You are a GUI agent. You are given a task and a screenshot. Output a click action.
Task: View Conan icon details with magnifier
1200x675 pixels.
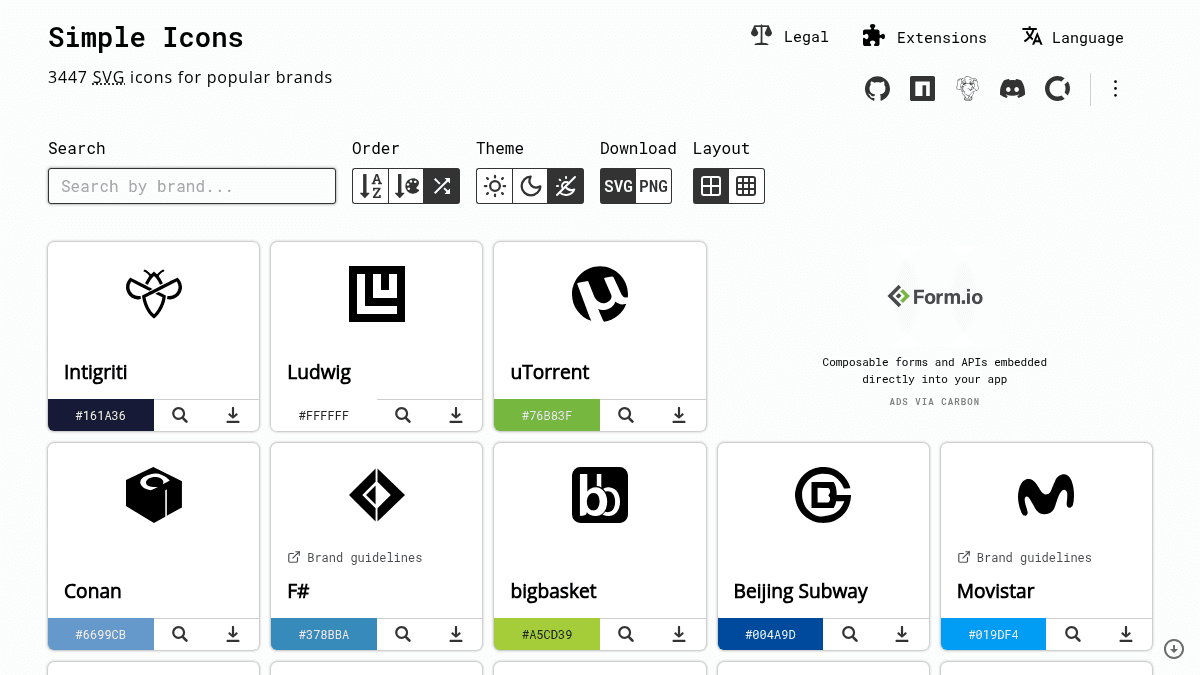coord(180,634)
